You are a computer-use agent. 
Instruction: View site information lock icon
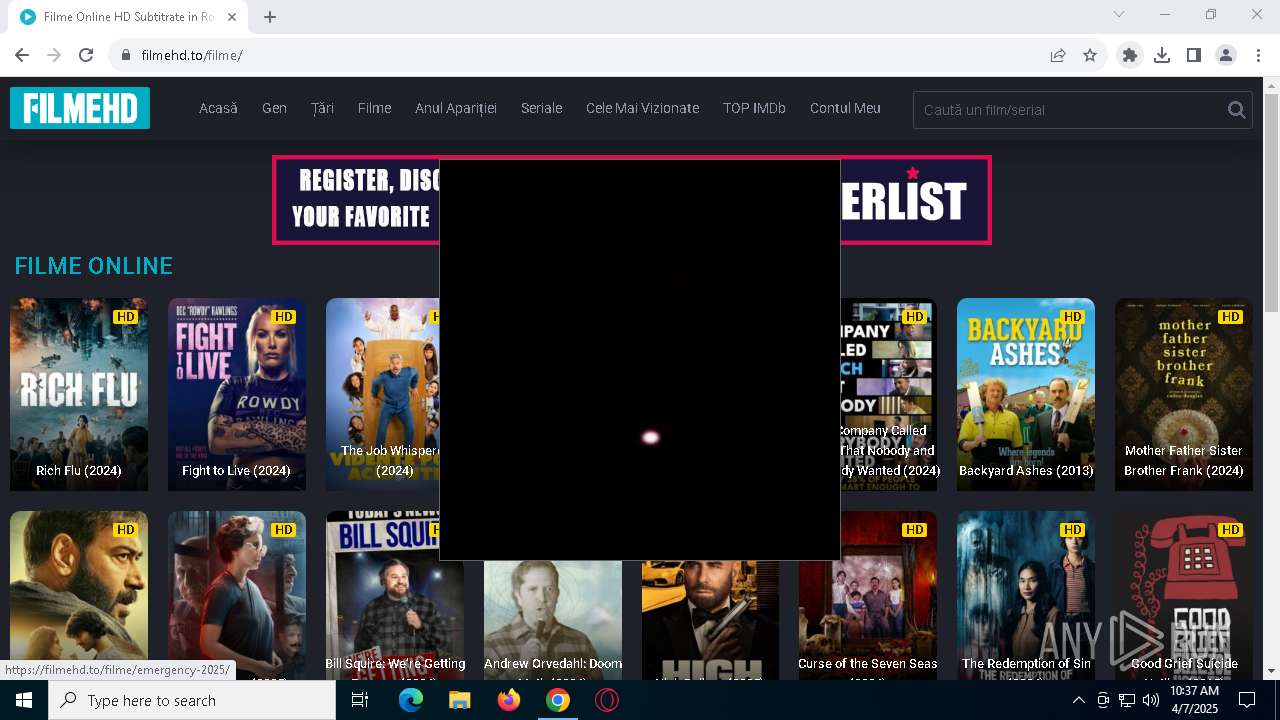coord(126,55)
